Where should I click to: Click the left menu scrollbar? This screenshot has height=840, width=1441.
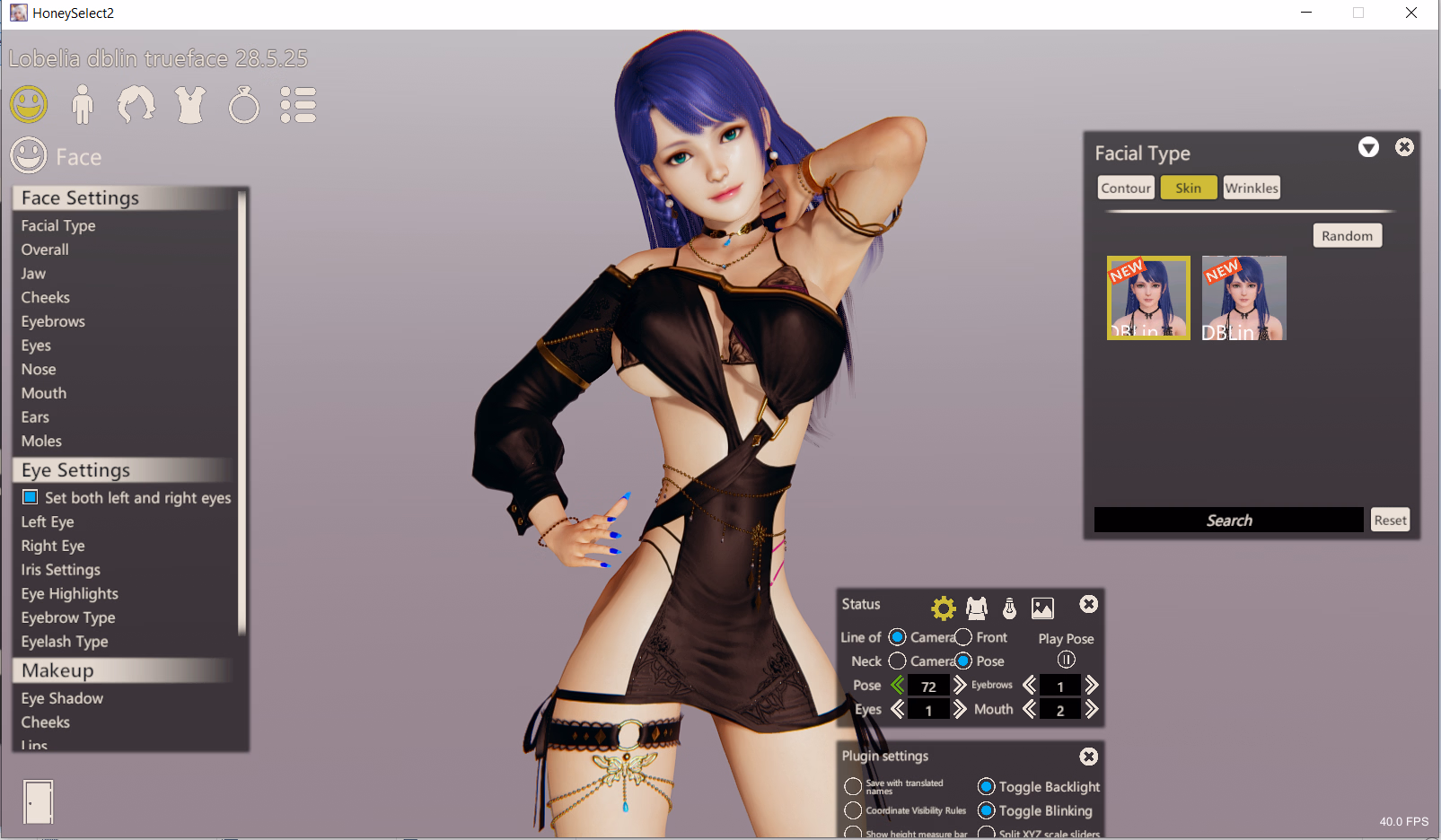tap(242, 413)
